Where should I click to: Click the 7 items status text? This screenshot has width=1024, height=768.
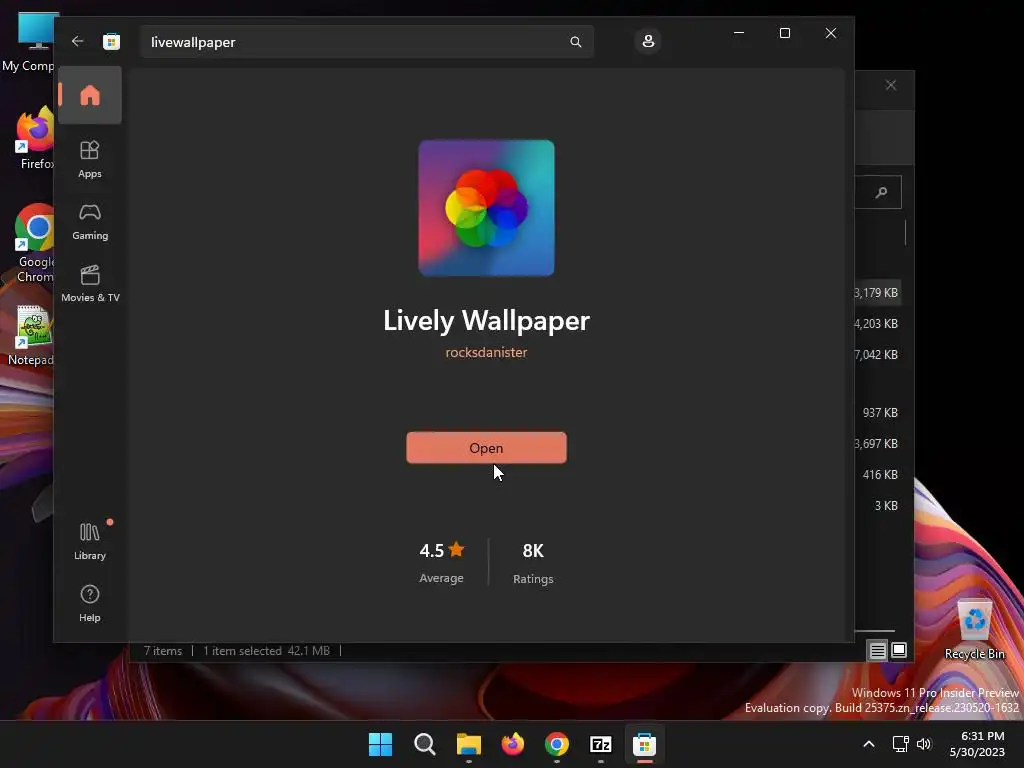click(163, 651)
